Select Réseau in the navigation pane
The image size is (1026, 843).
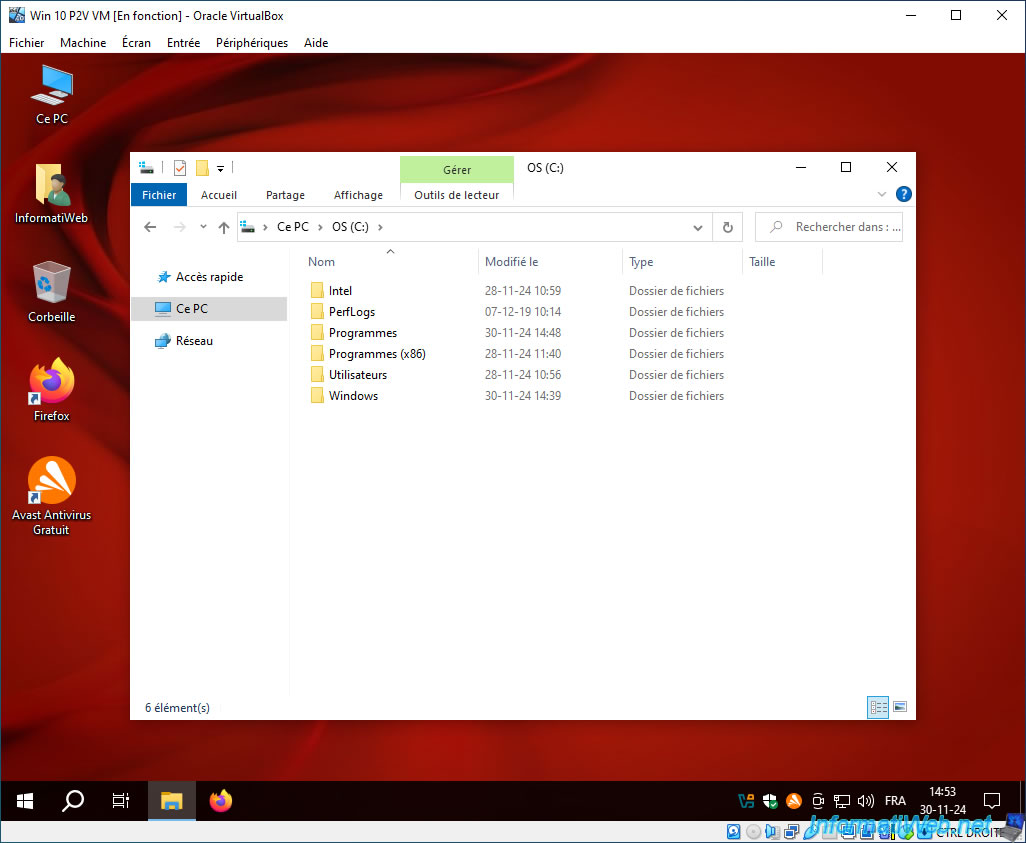(x=194, y=340)
